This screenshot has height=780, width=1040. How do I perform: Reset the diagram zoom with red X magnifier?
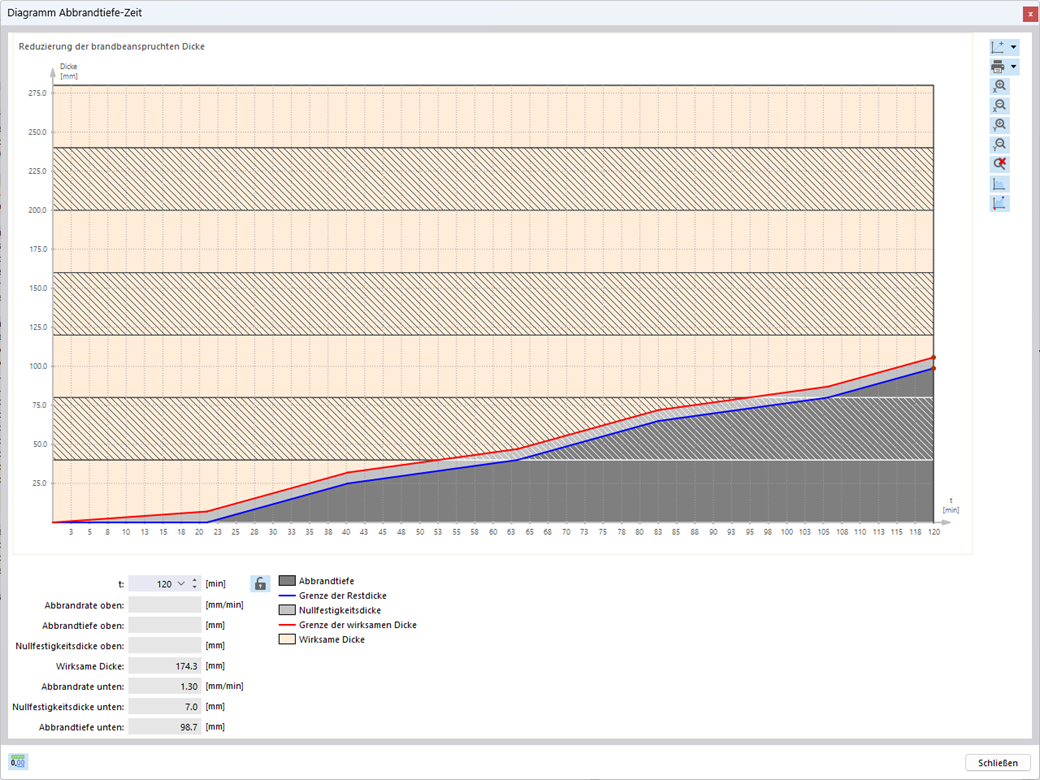pyautogui.click(x=999, y=164)
